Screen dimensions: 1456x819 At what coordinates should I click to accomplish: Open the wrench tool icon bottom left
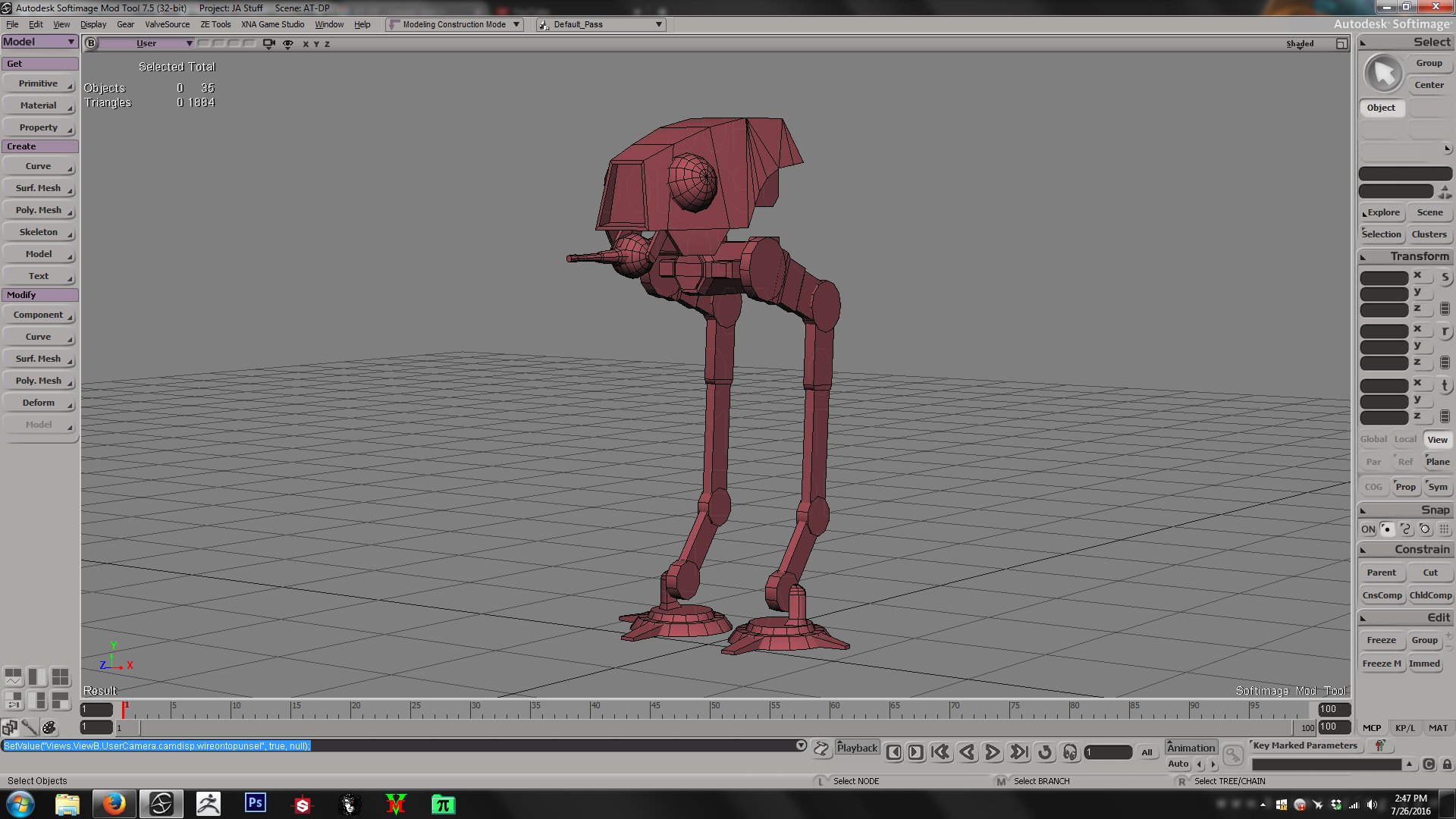click(30, 727)
